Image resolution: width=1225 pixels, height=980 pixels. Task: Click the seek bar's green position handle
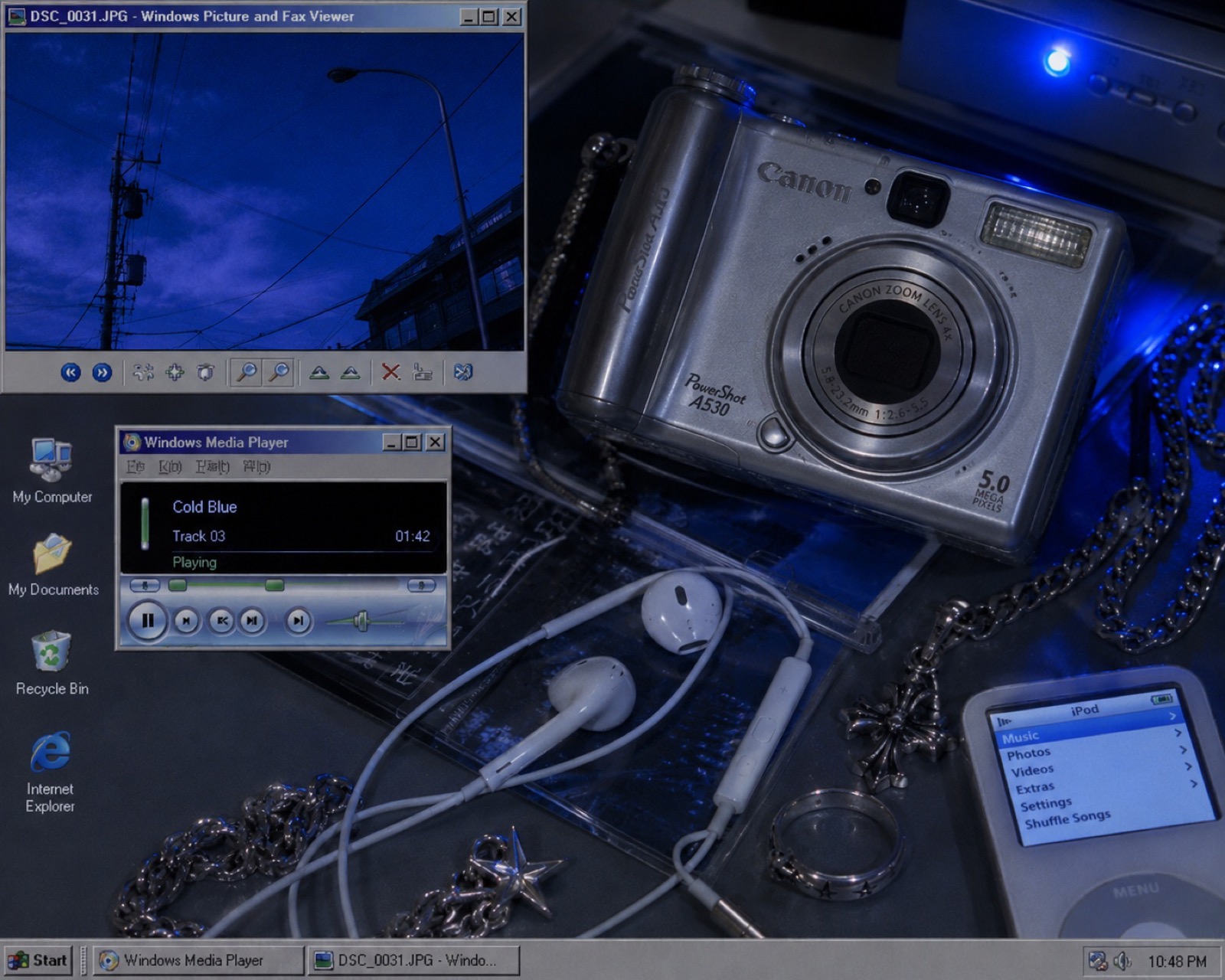pos(274,586)
